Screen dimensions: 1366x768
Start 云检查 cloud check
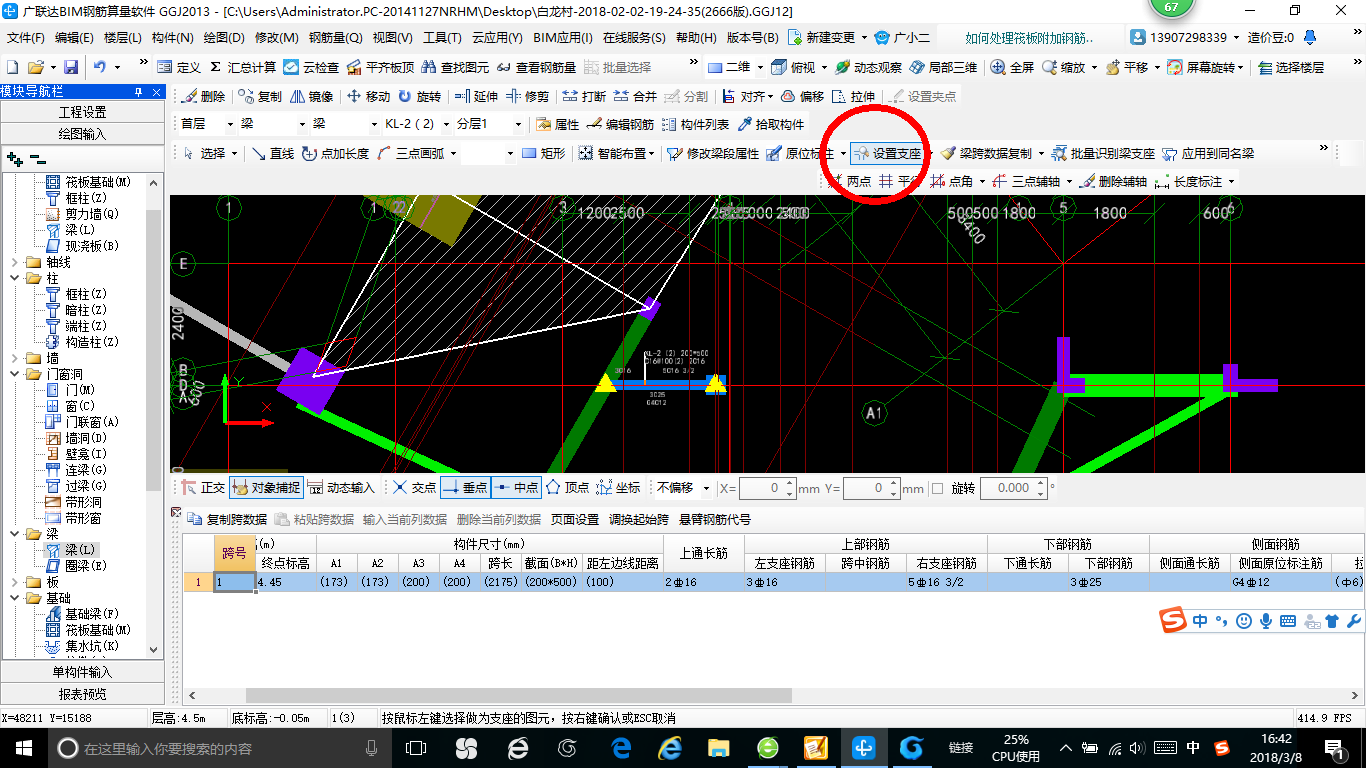tap(311, 67)
